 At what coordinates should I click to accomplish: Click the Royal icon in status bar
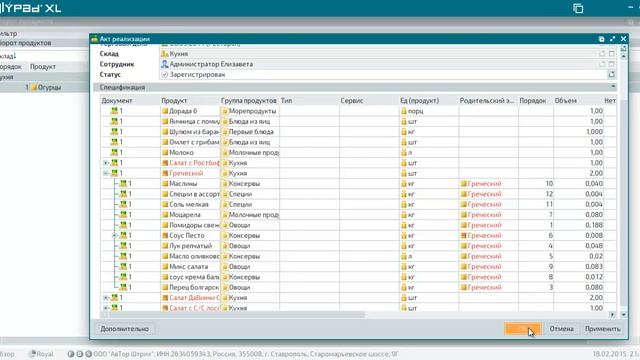click(33, 354)
